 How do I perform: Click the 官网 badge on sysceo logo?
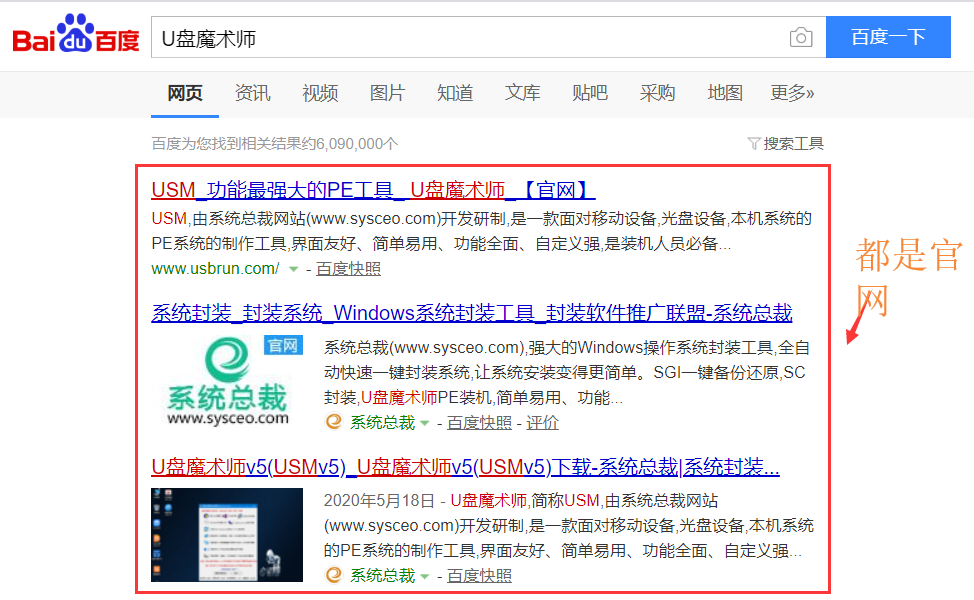(283, 346)
